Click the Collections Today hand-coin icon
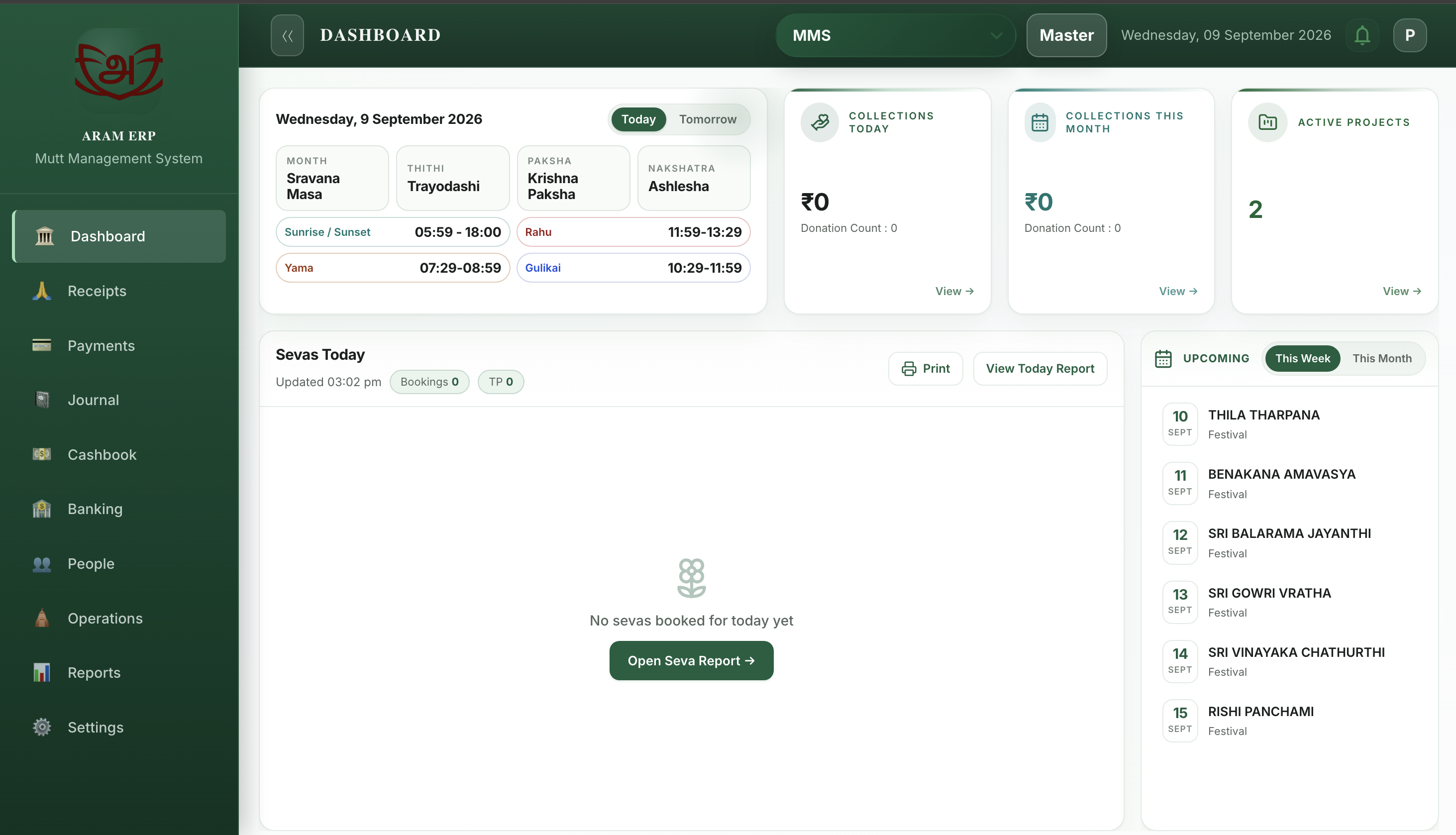The image size is (1456, 835). coord(820,122)
